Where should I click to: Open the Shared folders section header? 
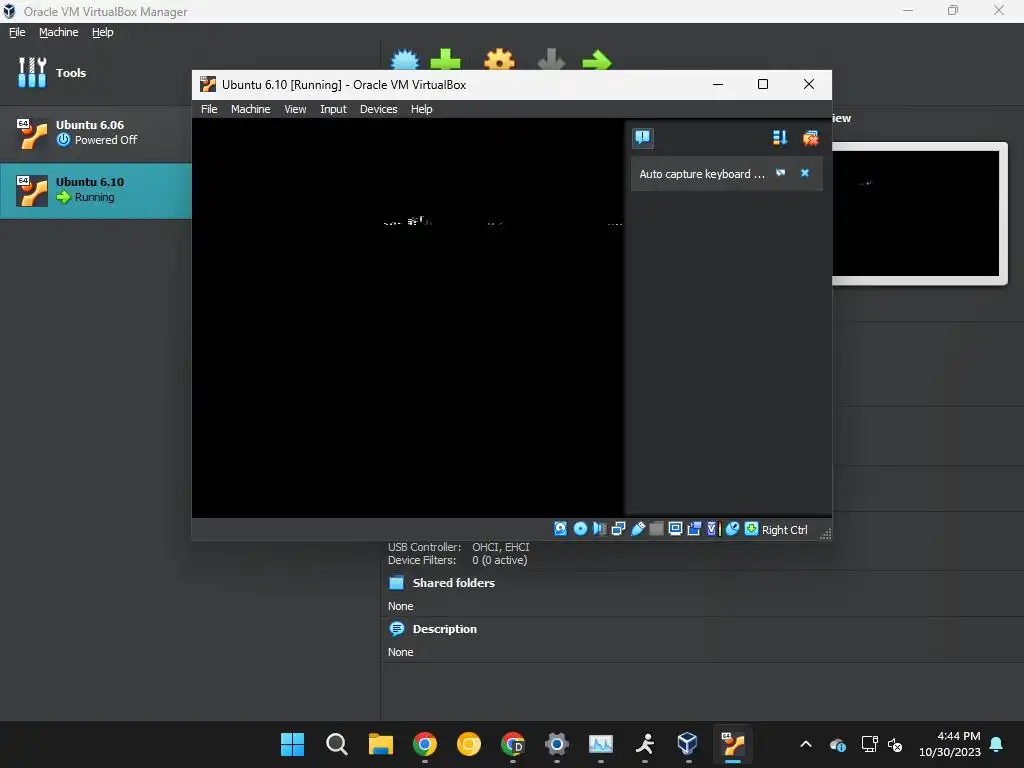(453, 583)
